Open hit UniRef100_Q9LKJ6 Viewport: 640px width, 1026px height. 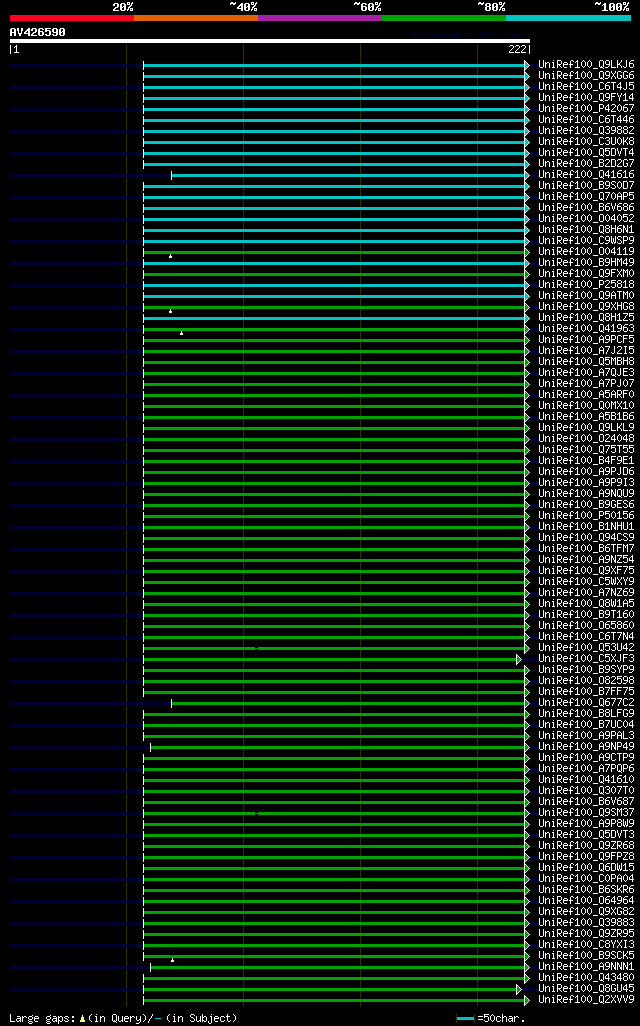pyautogui.click(x=586, y=65)
